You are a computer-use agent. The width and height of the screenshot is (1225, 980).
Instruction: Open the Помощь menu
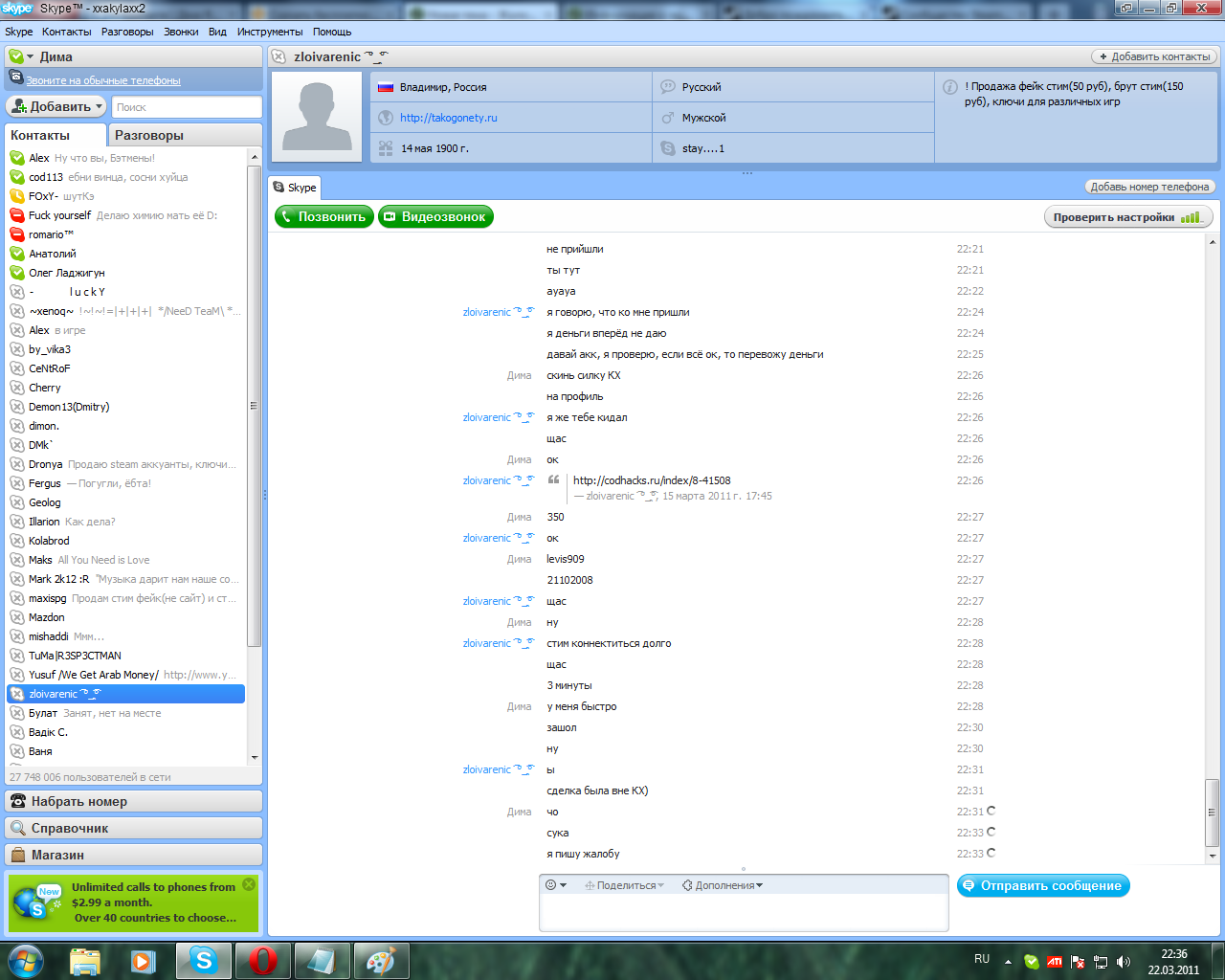tap(332, 32)
